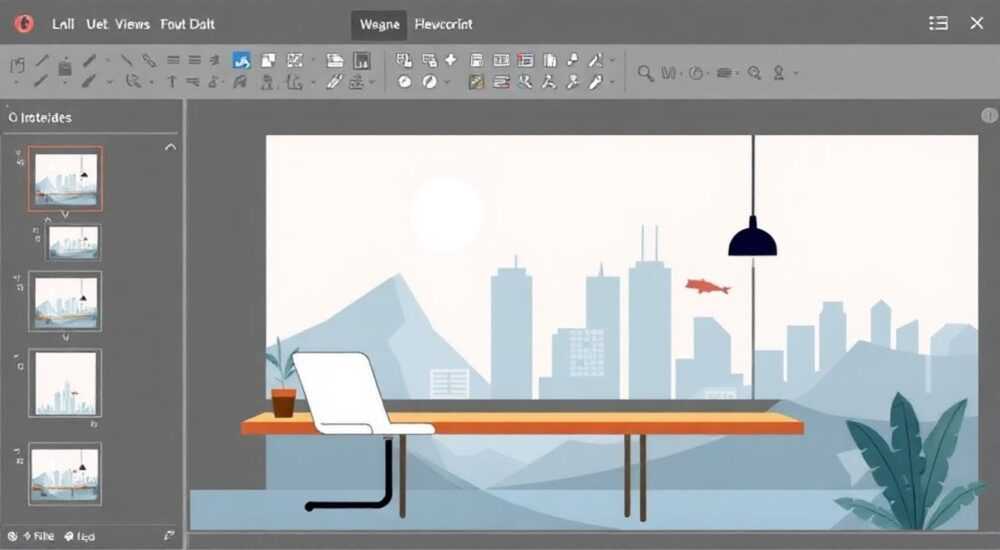Click the white compass circle icon
The image size is (1000, 550).
[x=430, y=82]
